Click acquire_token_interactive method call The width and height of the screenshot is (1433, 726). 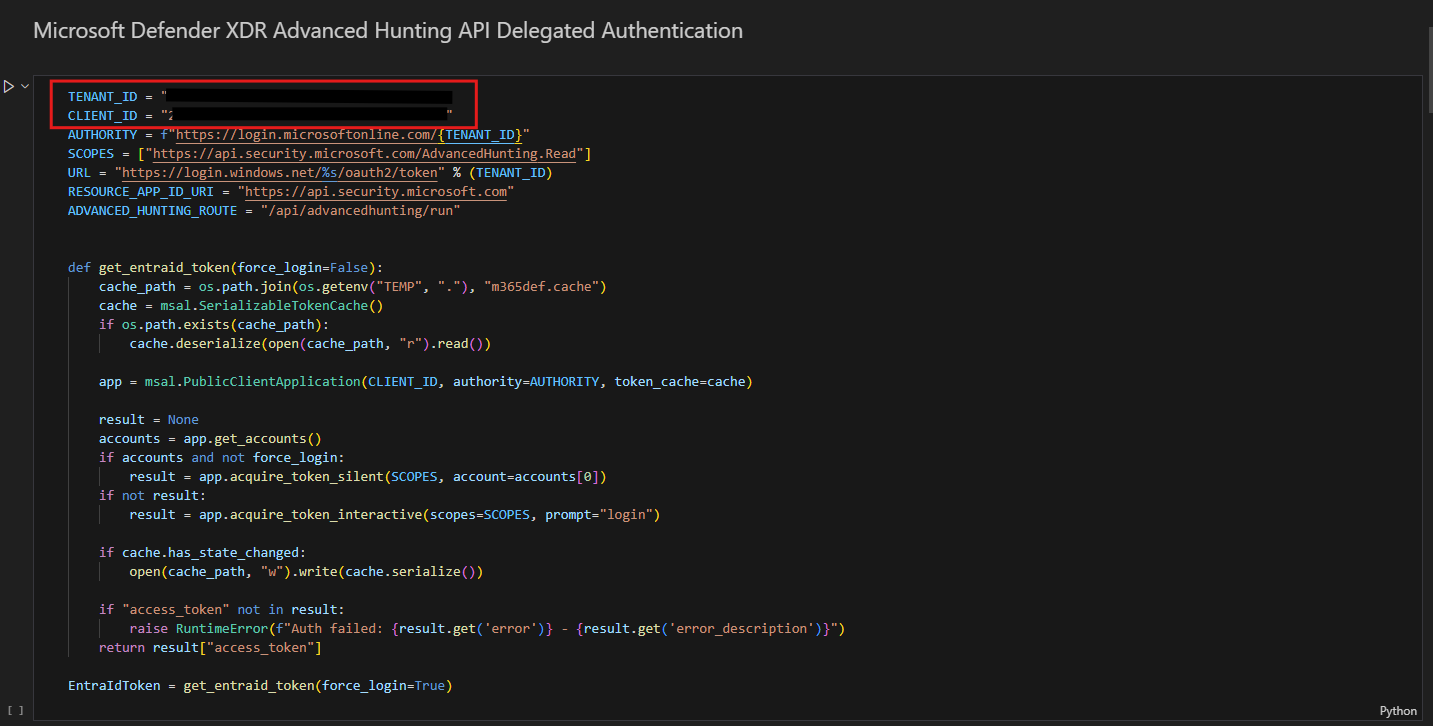coord(325,515)
